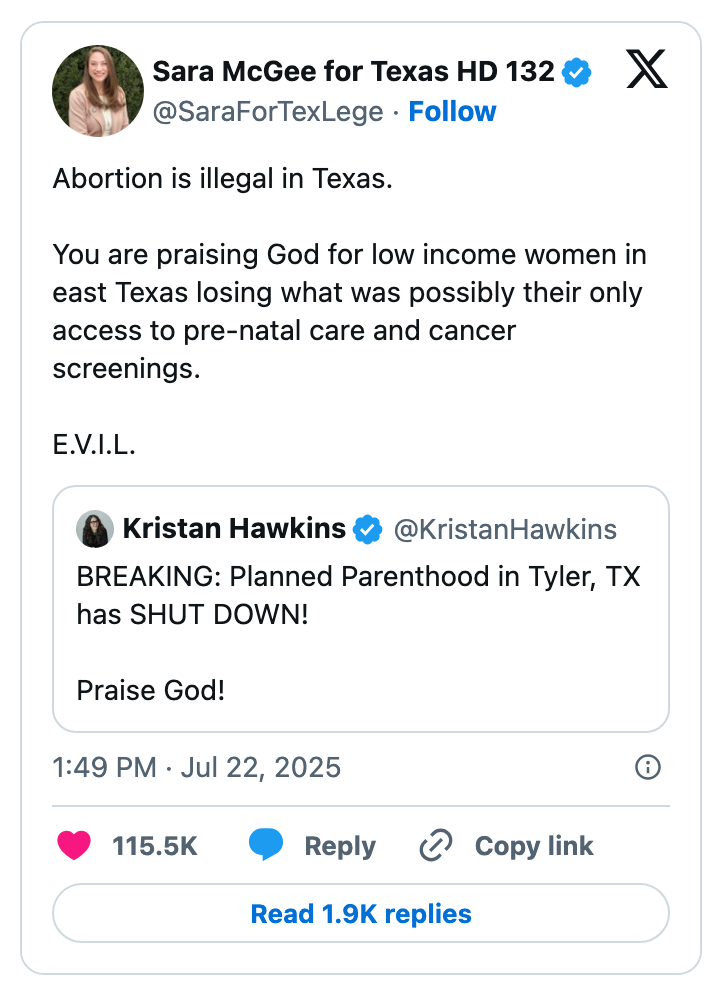
Task: Click the X logo icon
Action: (647, 71)
